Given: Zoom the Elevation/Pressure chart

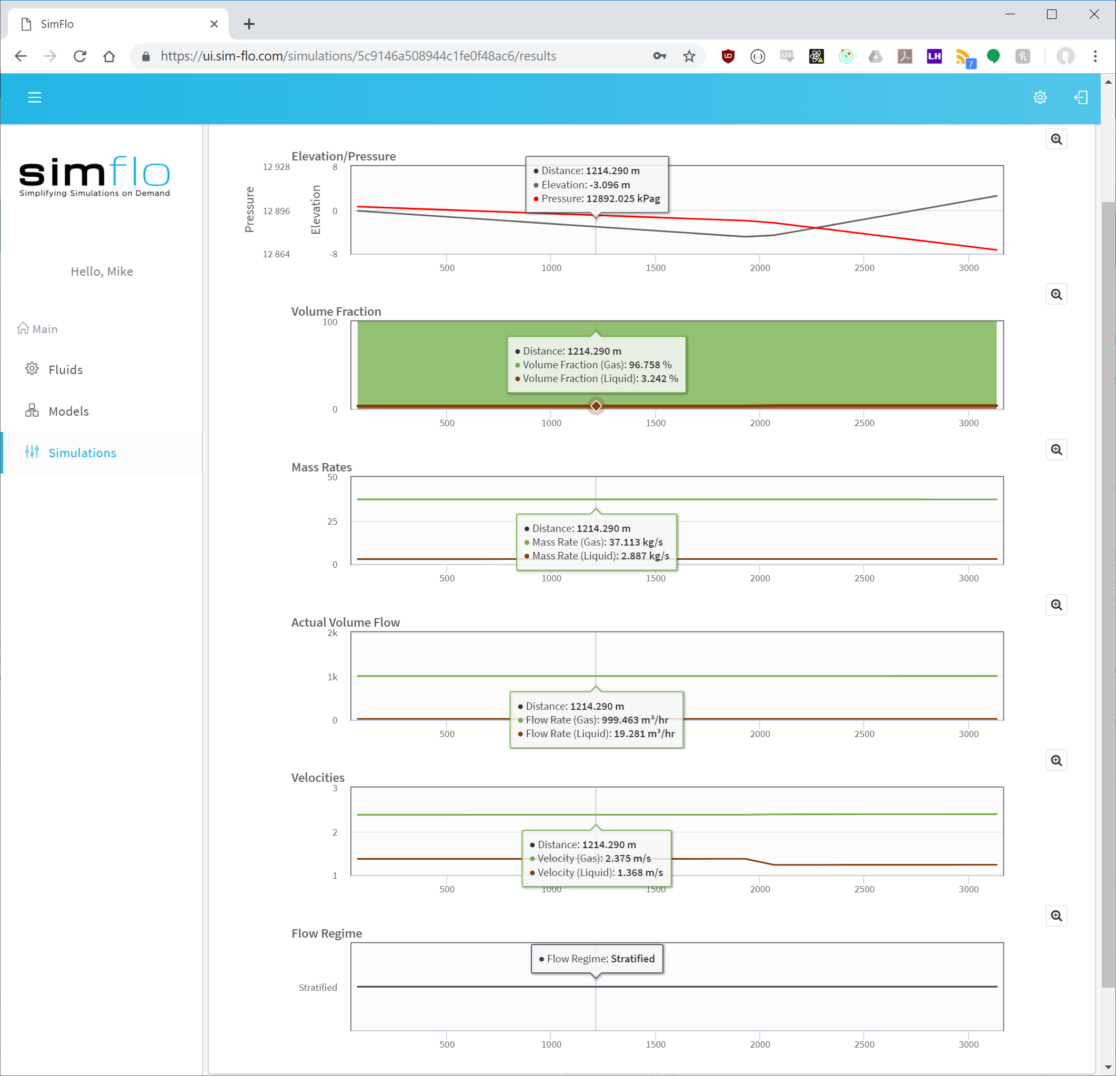Looking at the screenshot, I should [1056, 139].
